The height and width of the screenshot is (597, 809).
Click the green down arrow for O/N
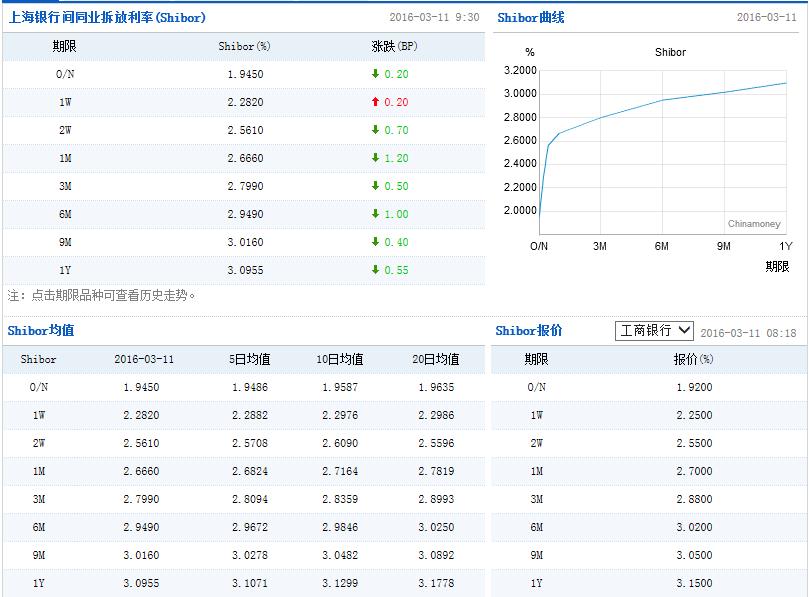coord(375,74)
